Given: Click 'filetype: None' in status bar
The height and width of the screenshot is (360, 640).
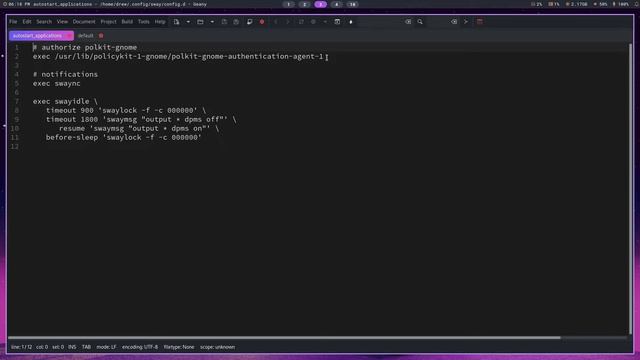Looking at the screenshot, I should coord(179,347).
